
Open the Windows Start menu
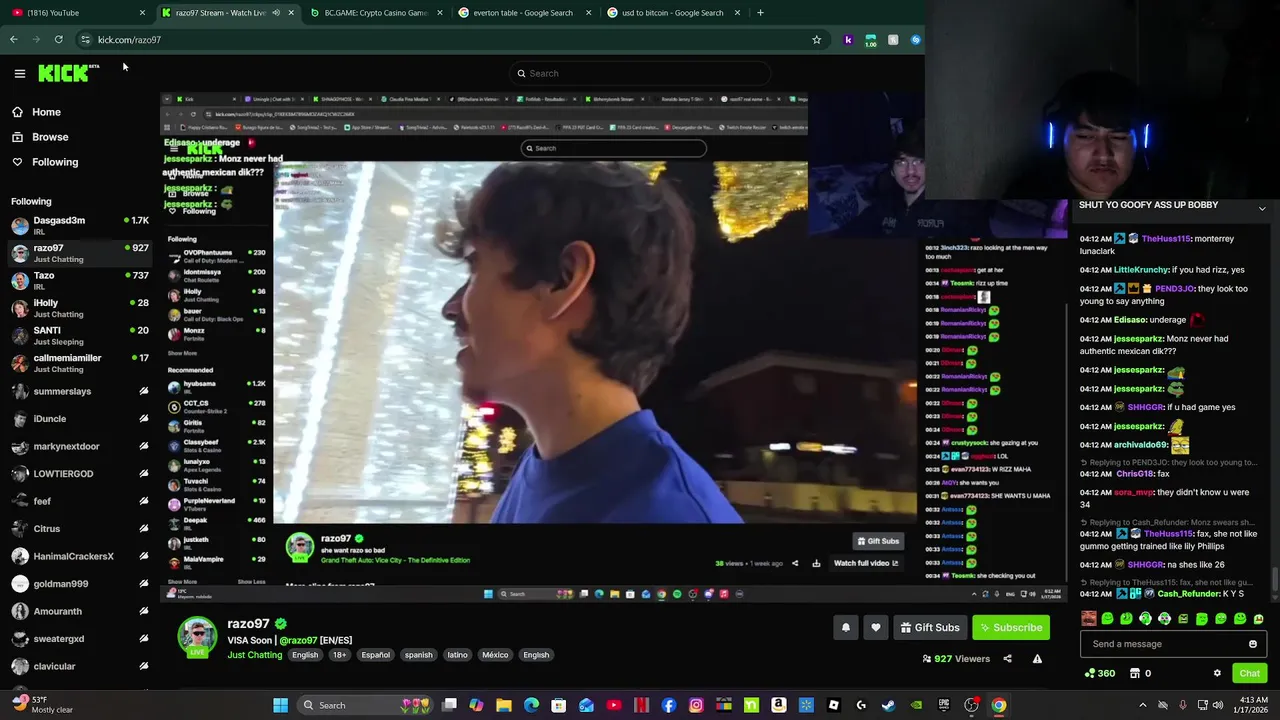point(281,705)
